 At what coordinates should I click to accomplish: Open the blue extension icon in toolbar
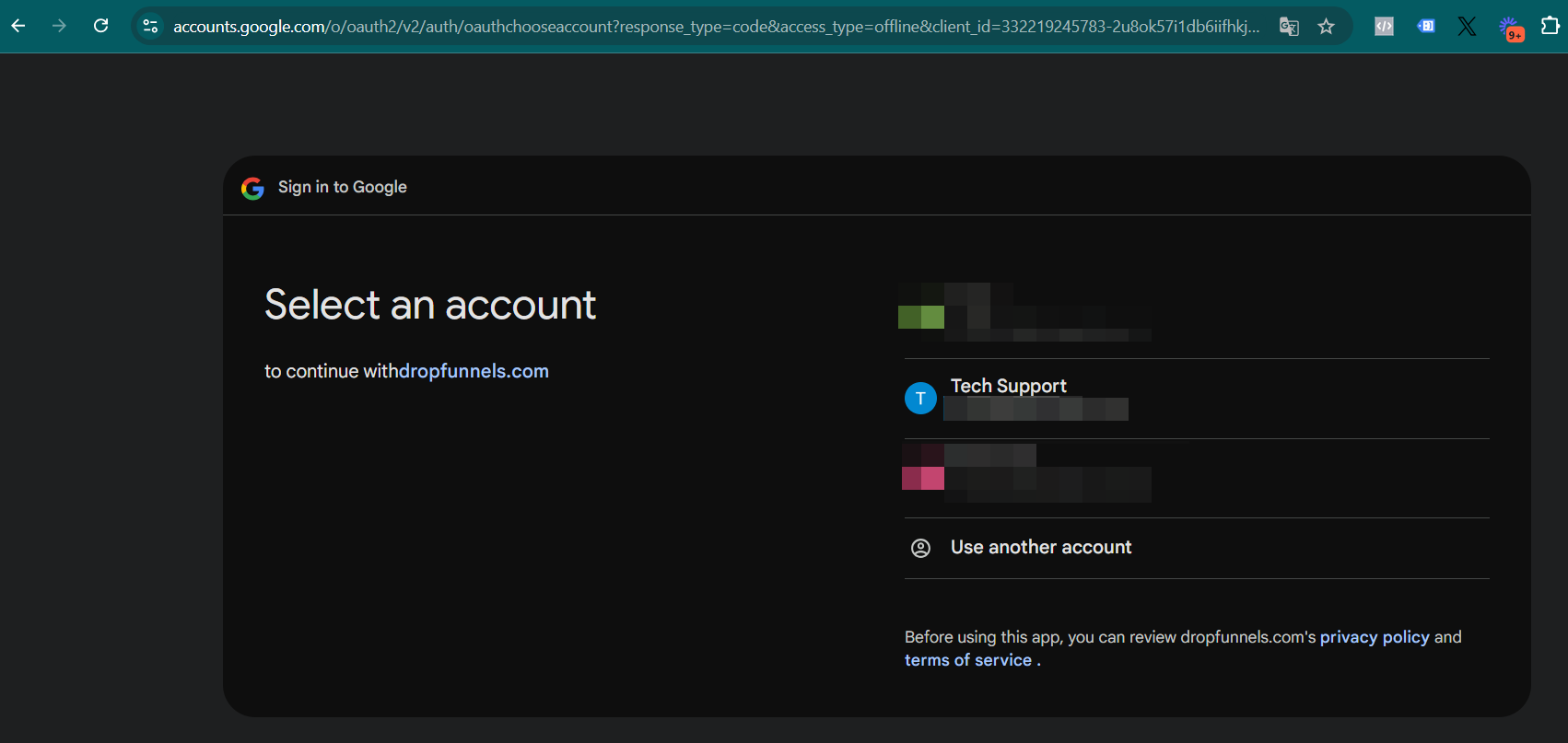tap(1425, 27)
